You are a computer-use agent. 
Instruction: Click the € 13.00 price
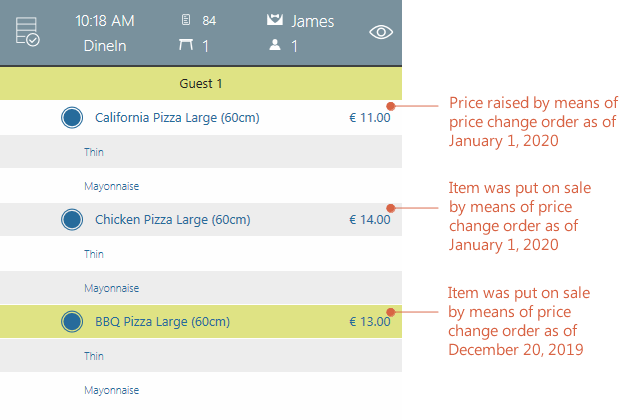click(369, 322)
